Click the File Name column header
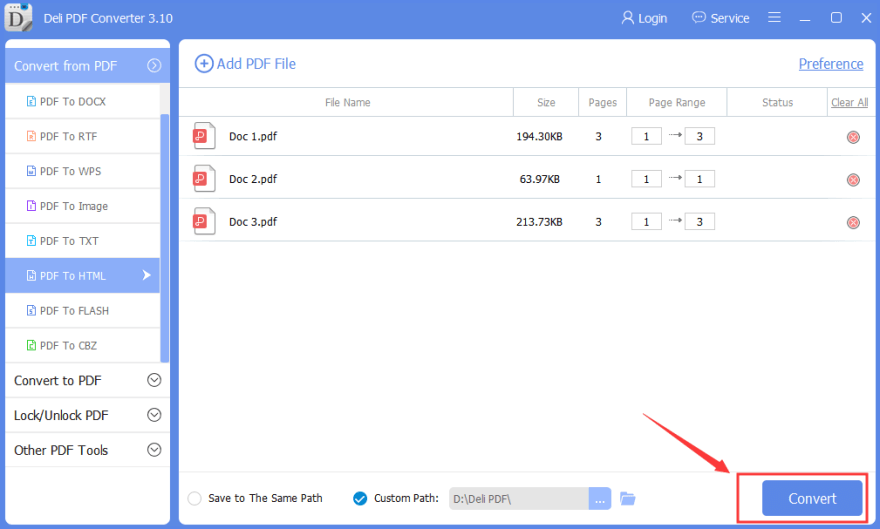 [347, 102]
